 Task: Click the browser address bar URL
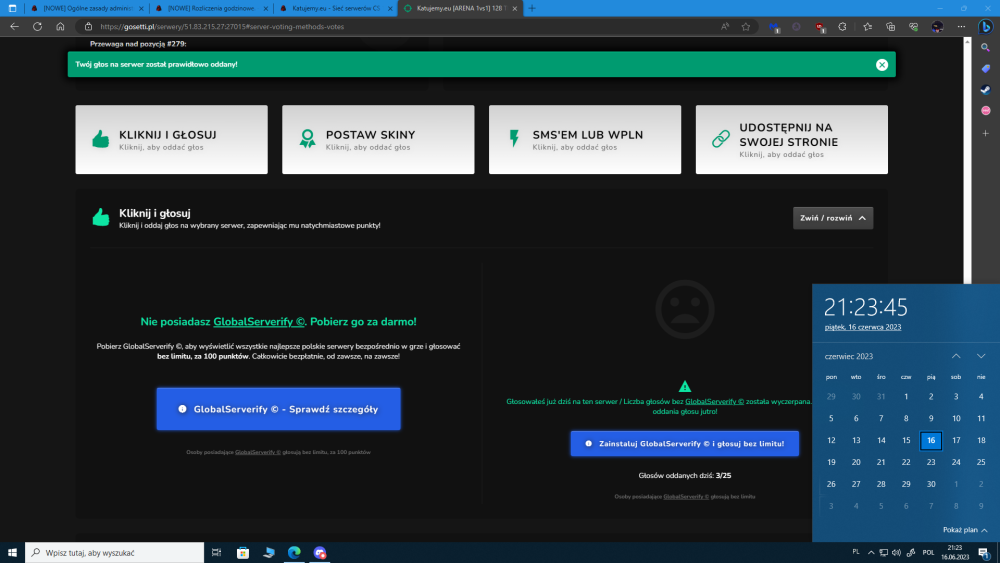click(222, 27)
